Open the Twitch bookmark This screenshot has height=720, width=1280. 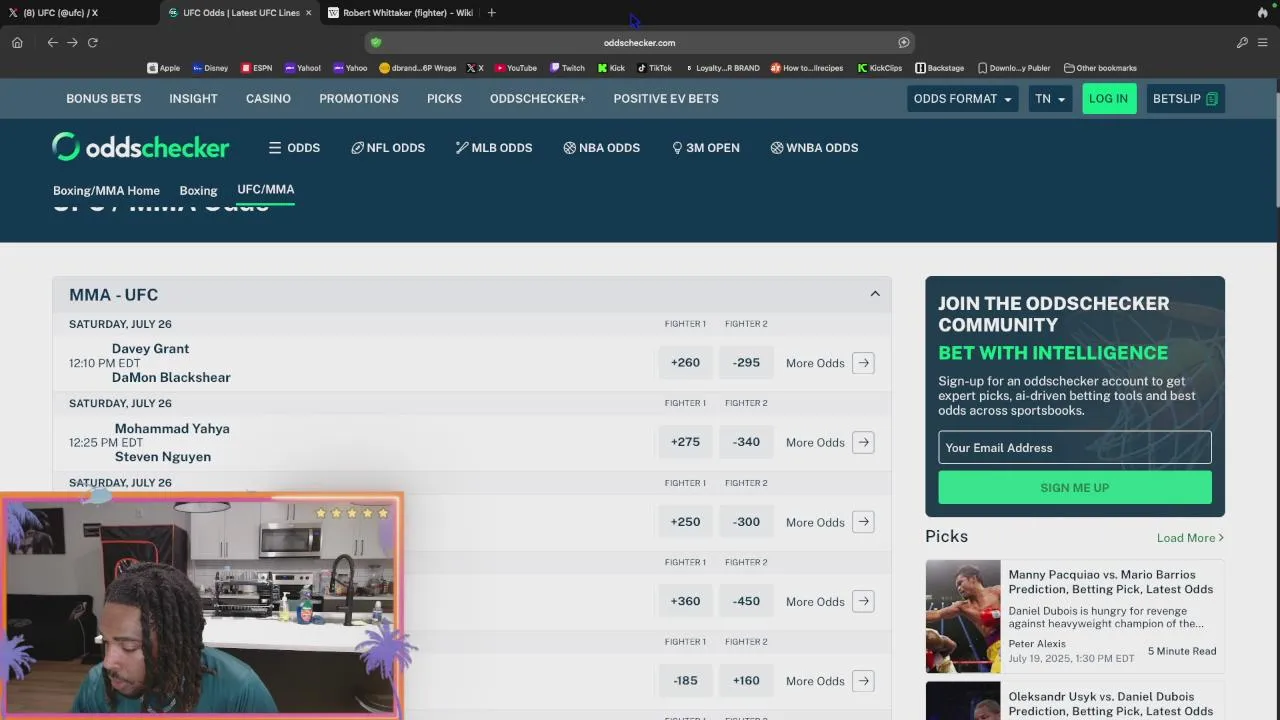(x=567, y=68)
